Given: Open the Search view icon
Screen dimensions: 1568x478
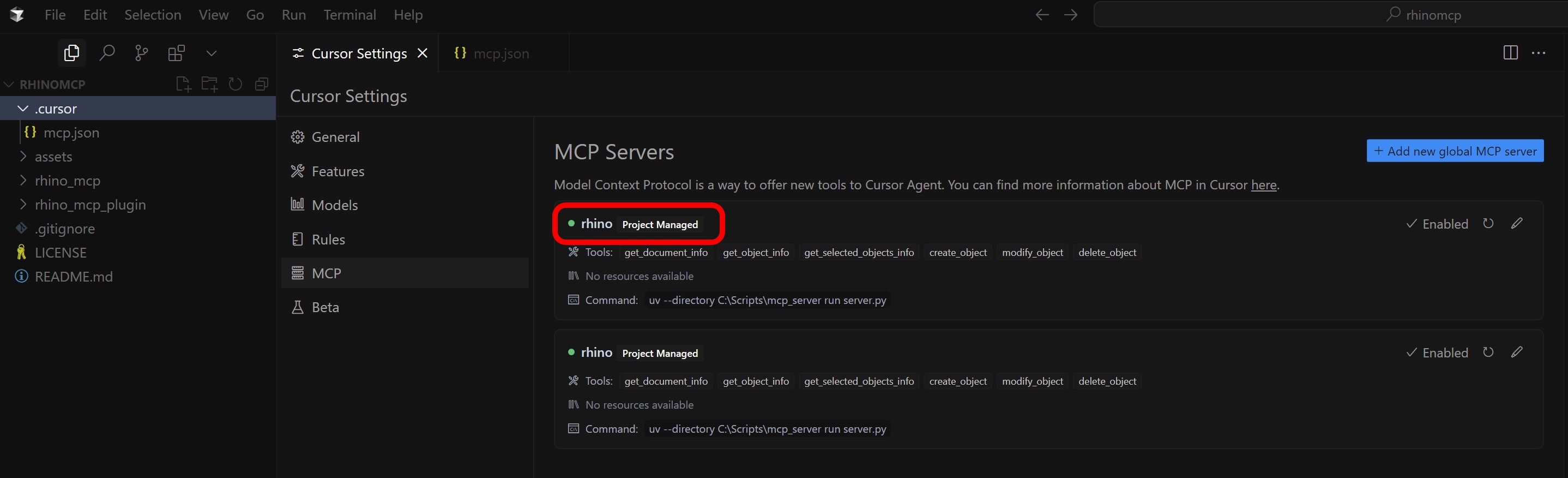Looking at the screenshot, I should (x=106, y=53).
